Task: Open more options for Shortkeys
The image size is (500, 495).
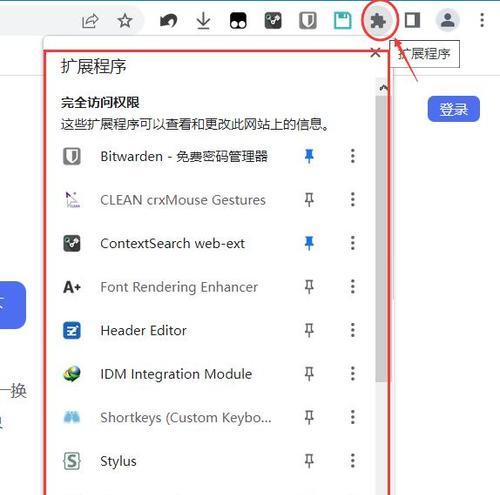Action: point(353,417)
